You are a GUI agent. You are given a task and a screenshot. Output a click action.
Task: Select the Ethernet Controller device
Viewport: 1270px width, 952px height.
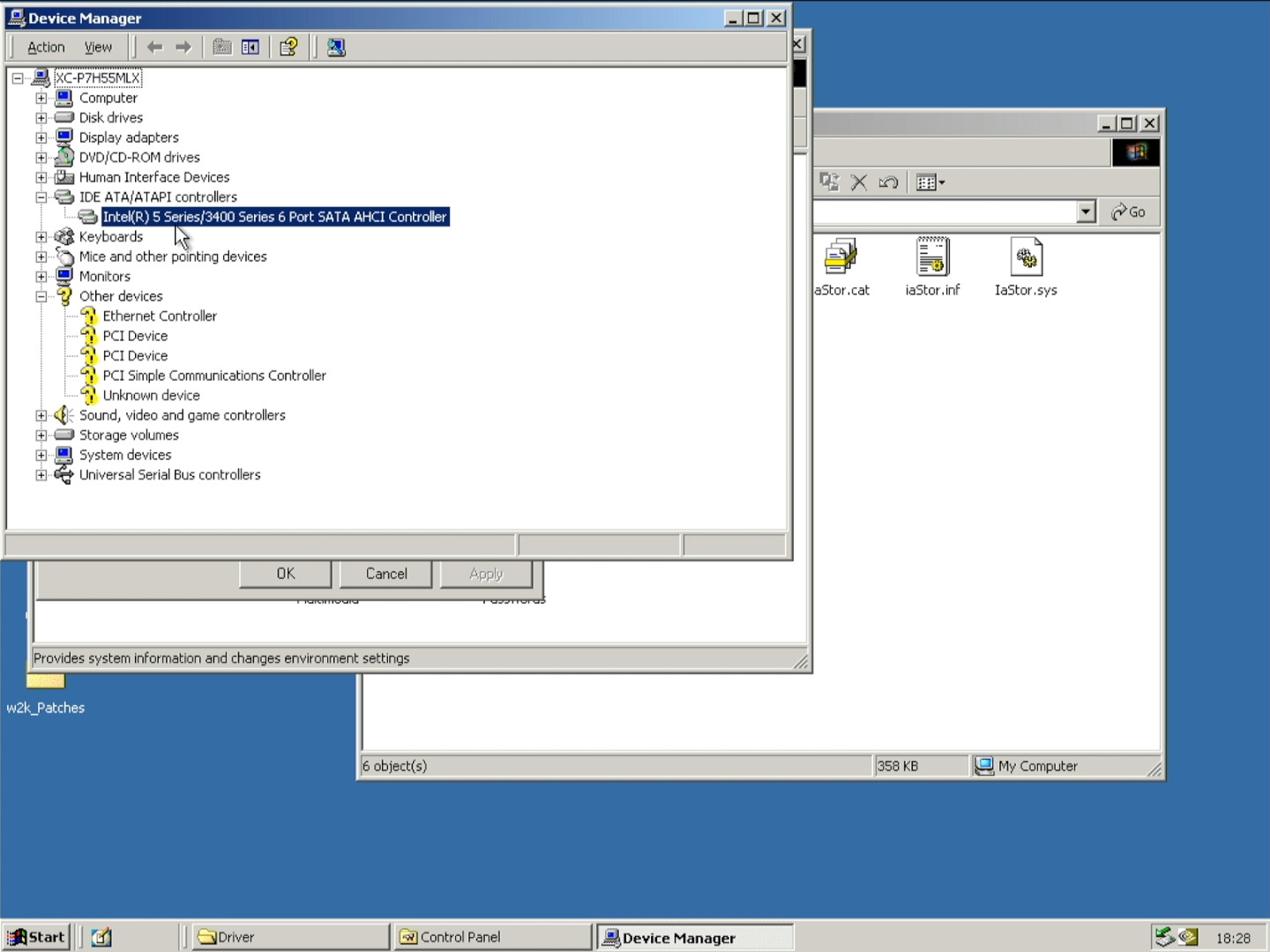pyautogui.click(x=160, y=316)
